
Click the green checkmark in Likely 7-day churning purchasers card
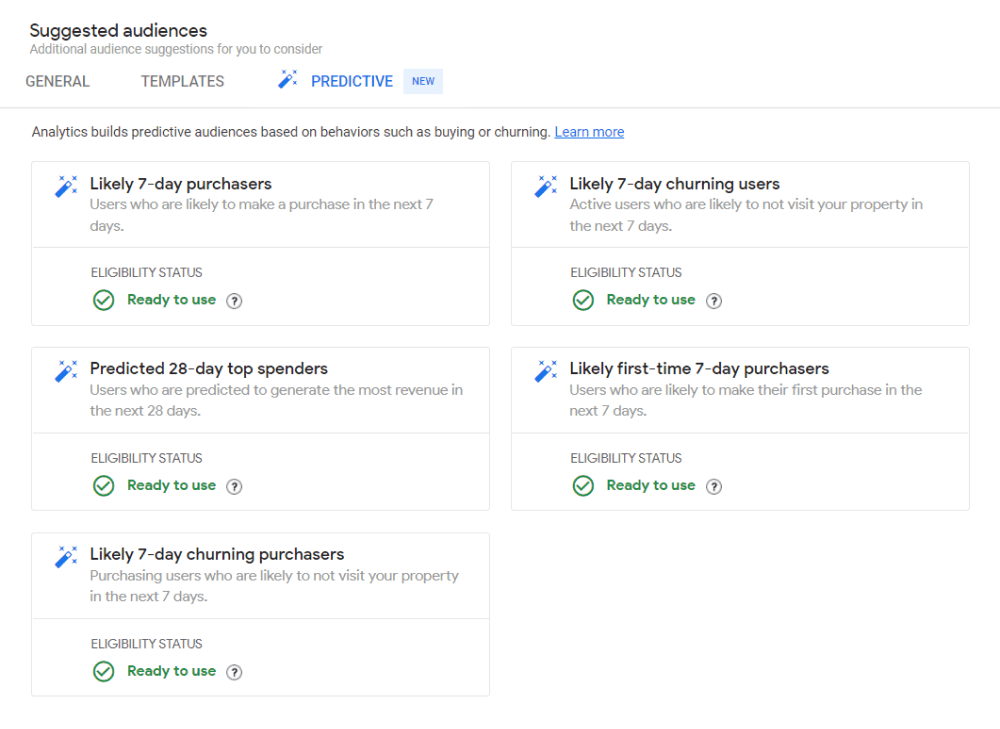pos(103,672)
